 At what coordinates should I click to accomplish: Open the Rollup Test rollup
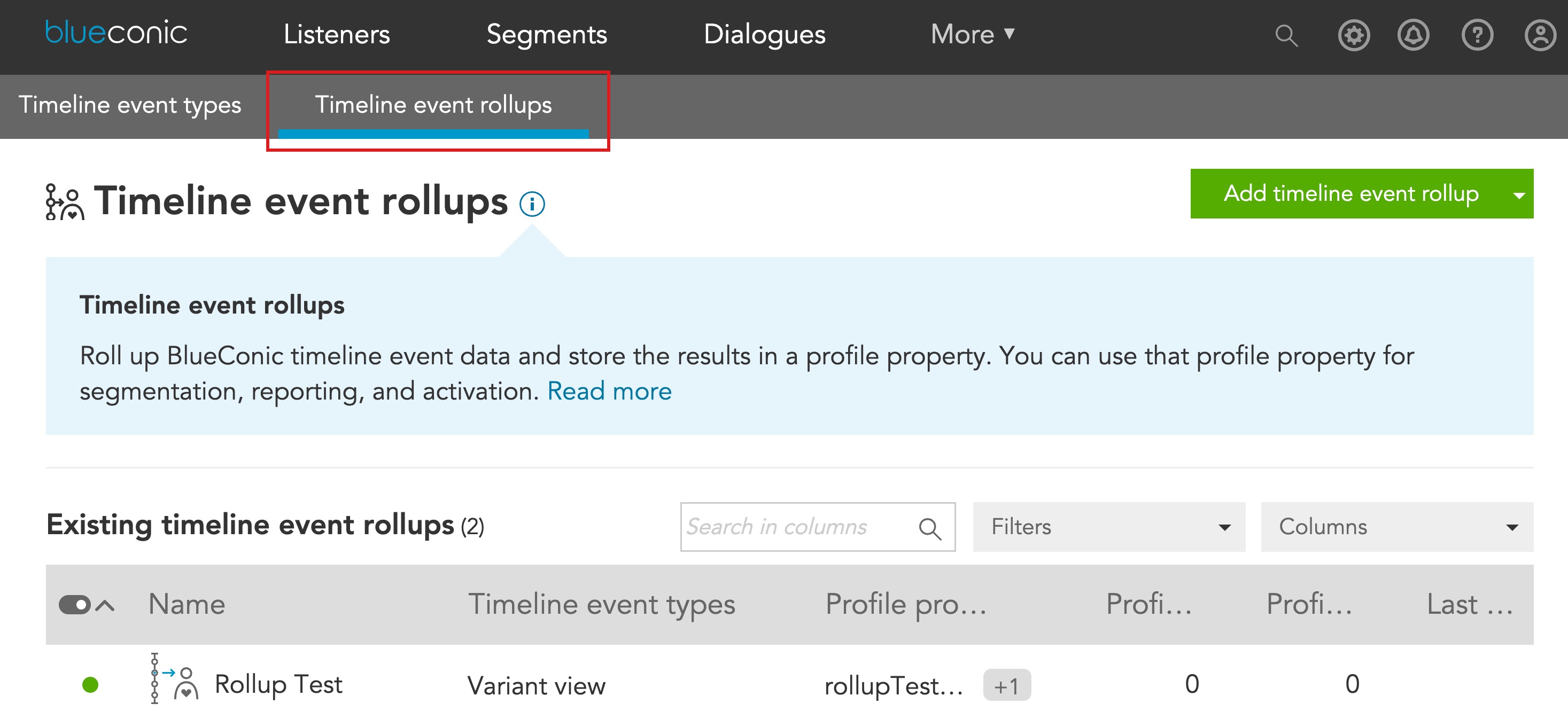pos(278,684)
